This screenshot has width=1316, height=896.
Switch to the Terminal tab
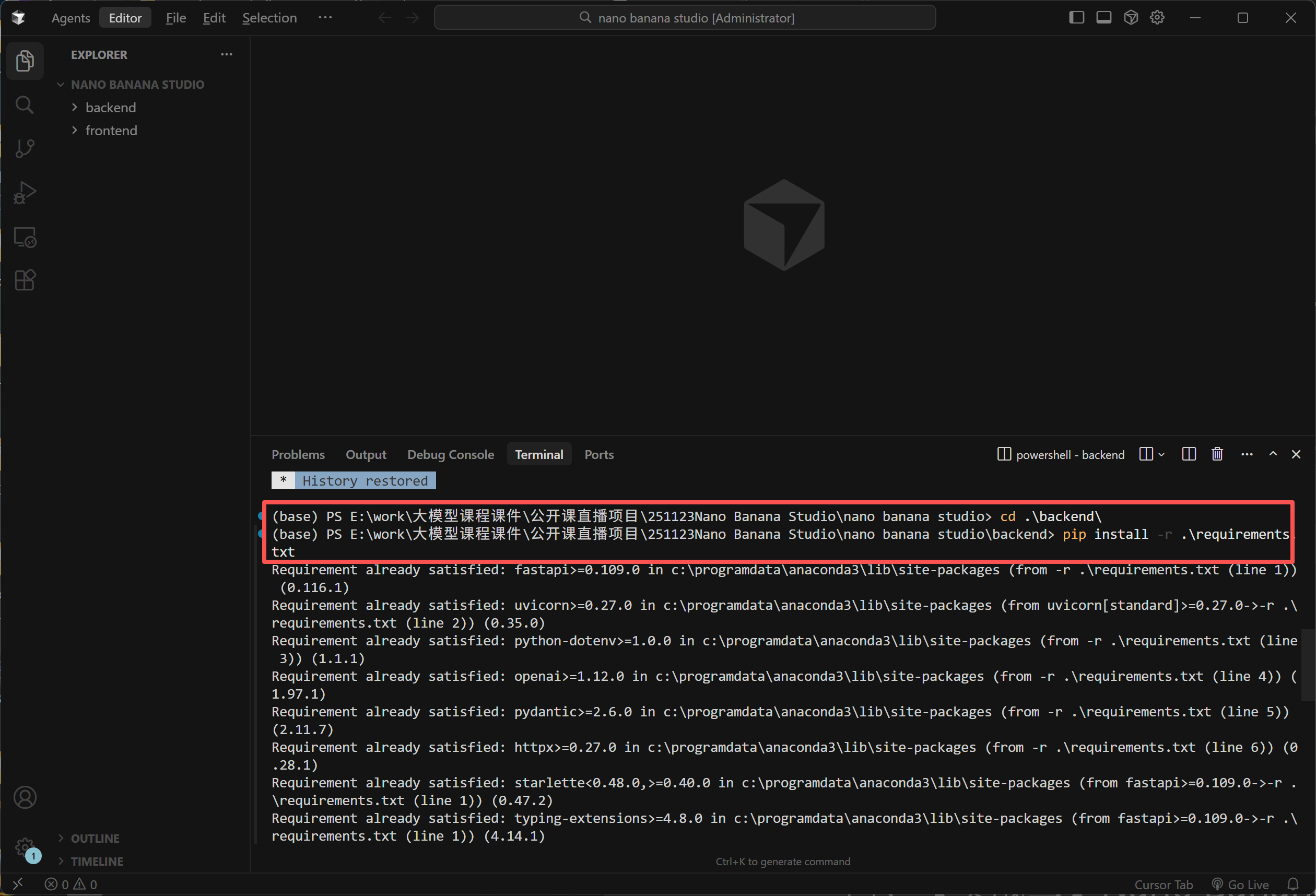(539, 454)
